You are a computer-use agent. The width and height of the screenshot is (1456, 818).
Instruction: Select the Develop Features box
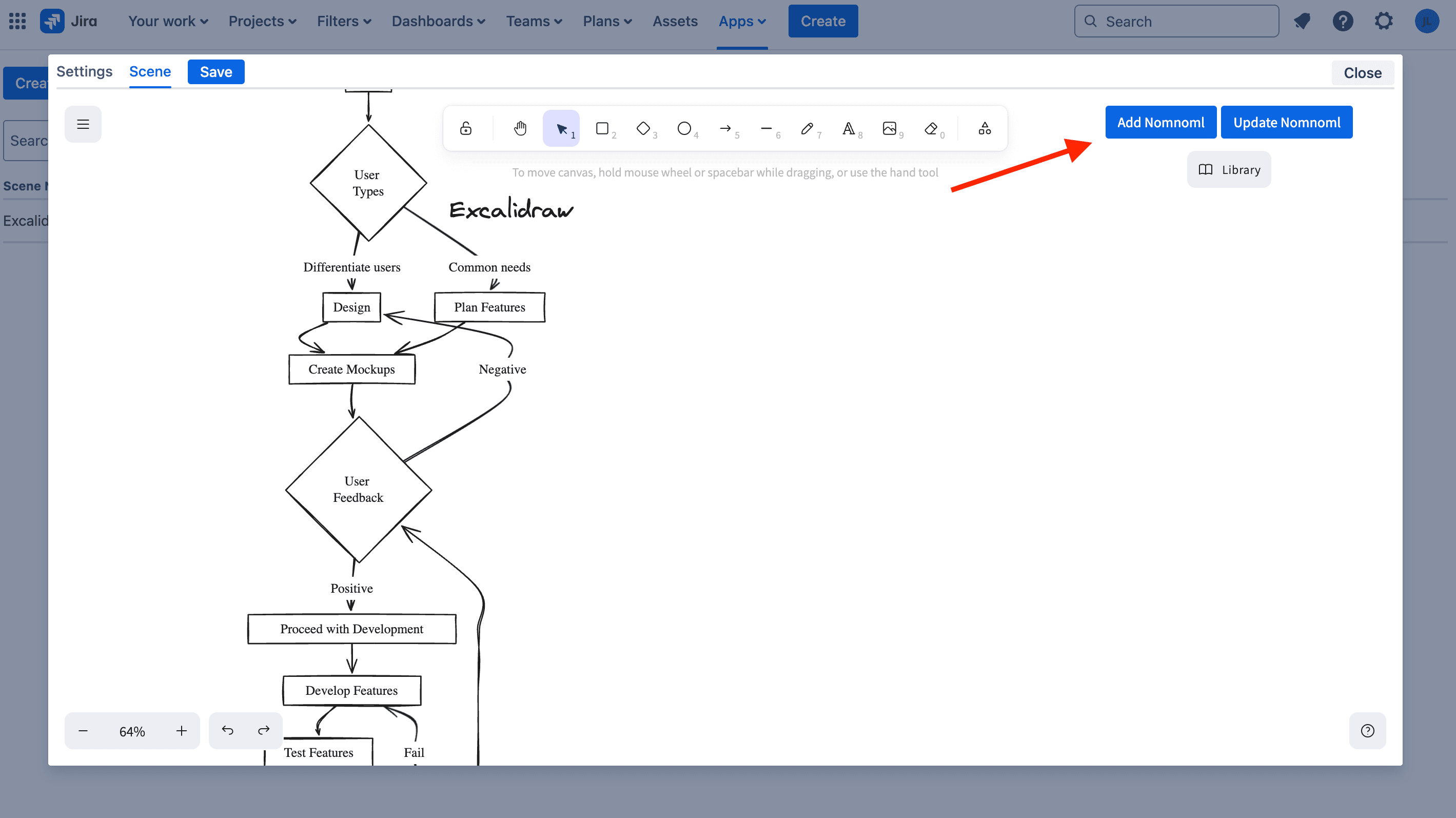click(x=351, y=690)
